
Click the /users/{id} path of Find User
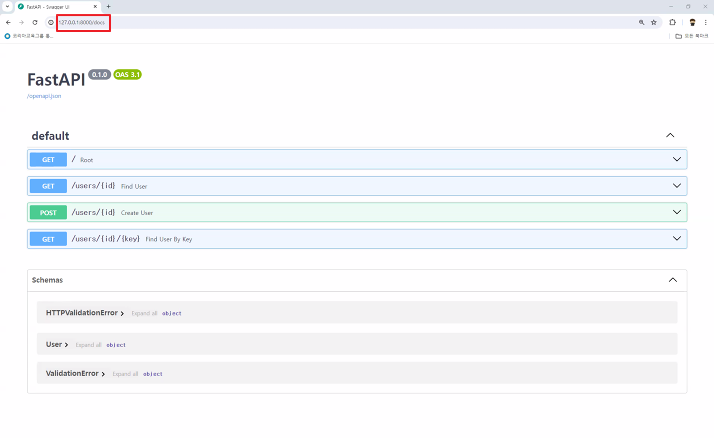tap(93, 186)
